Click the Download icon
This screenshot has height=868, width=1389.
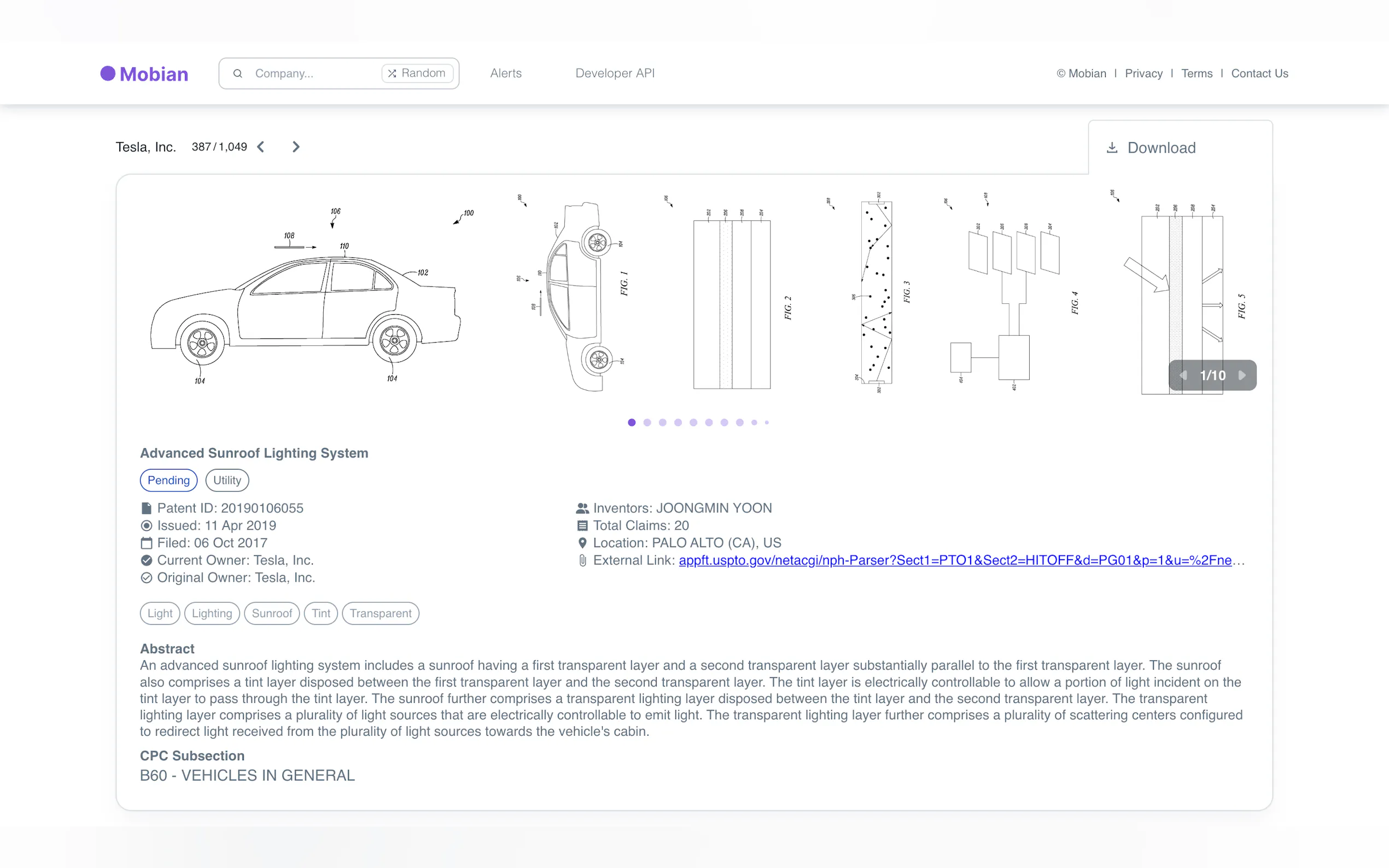coord(1112,148)
